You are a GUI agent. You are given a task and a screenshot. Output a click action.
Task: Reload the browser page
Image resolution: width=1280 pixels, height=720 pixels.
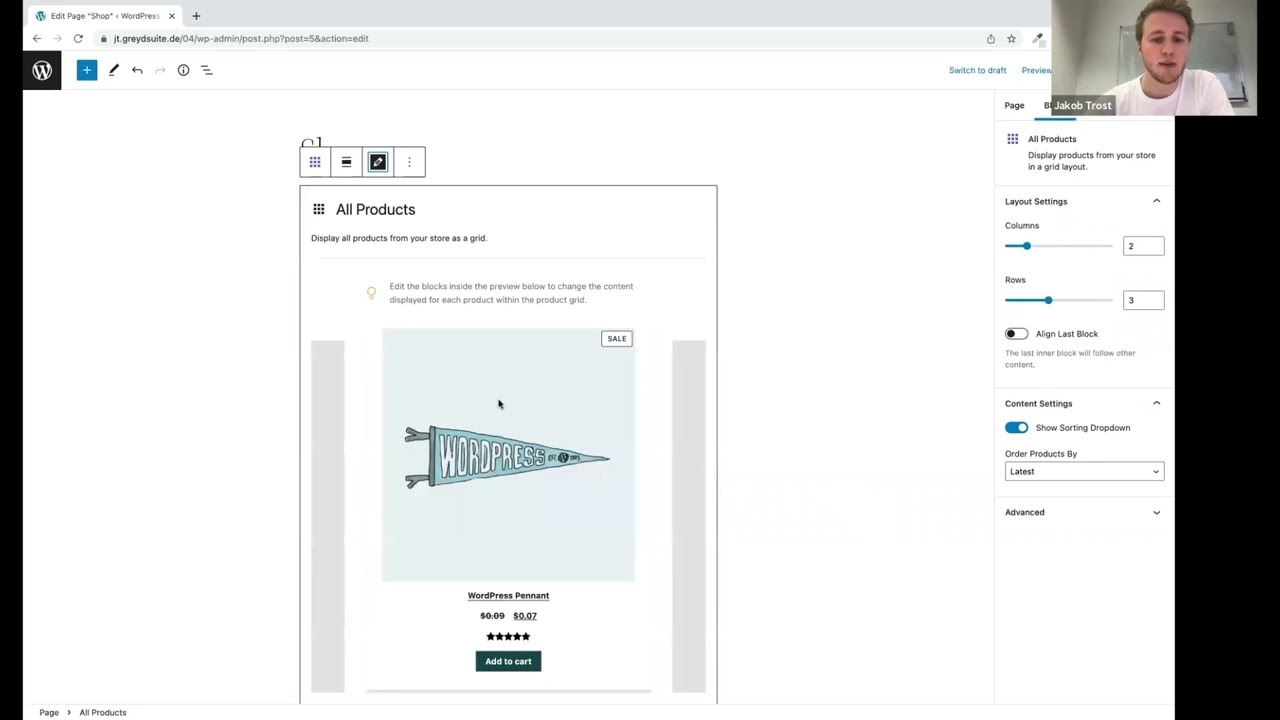coord(78,38)
